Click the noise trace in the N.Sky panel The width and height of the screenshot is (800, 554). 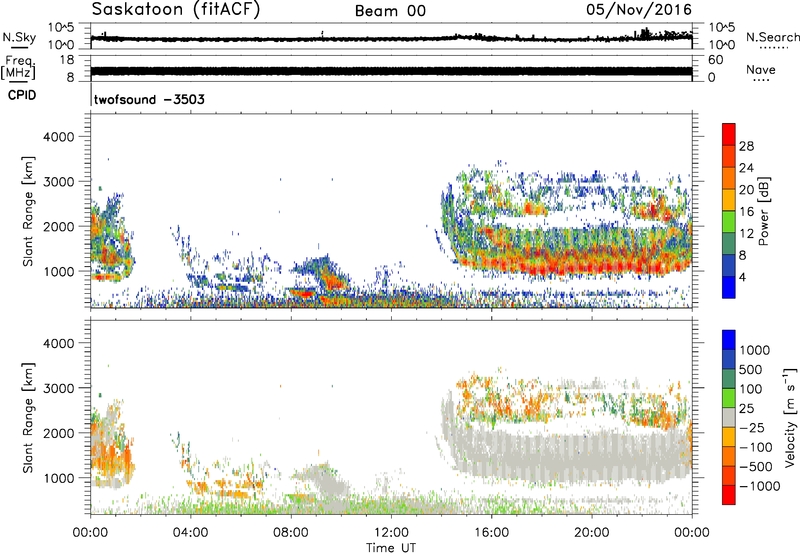click(391, 38)
